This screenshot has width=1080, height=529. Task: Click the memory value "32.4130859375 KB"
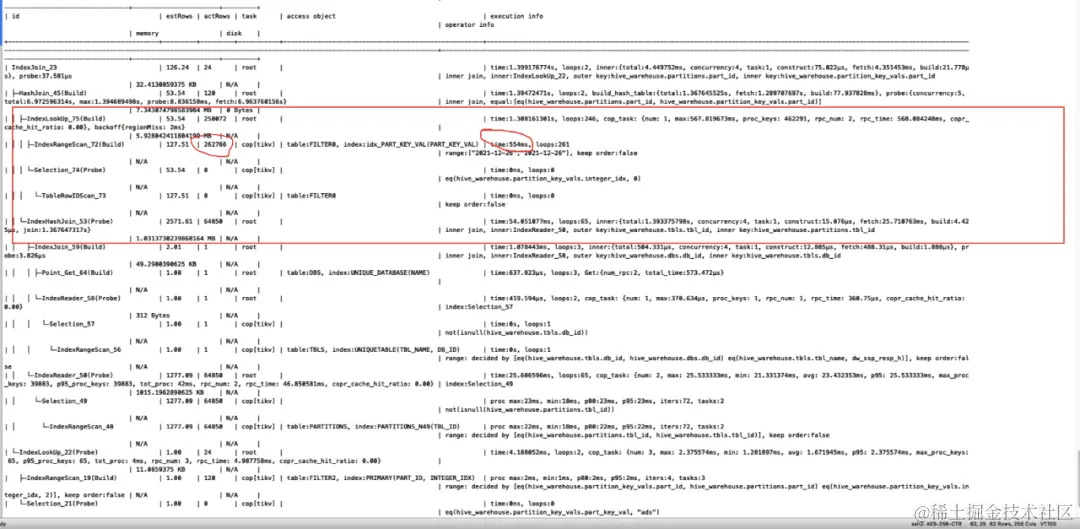pos(167,84)
